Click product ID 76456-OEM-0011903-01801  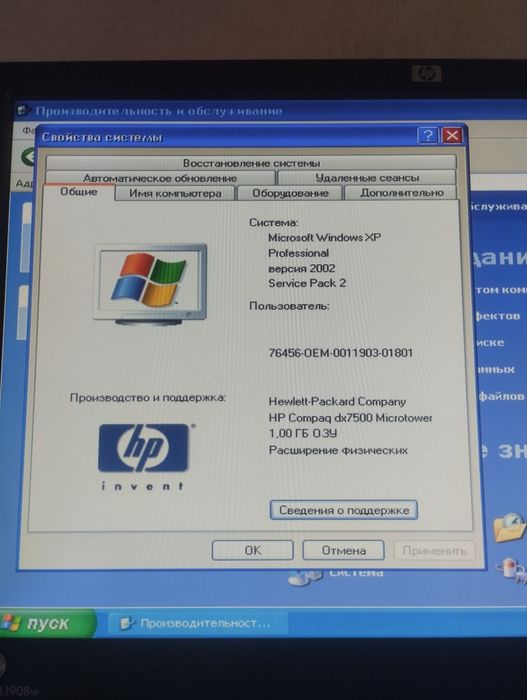(341, 353)
